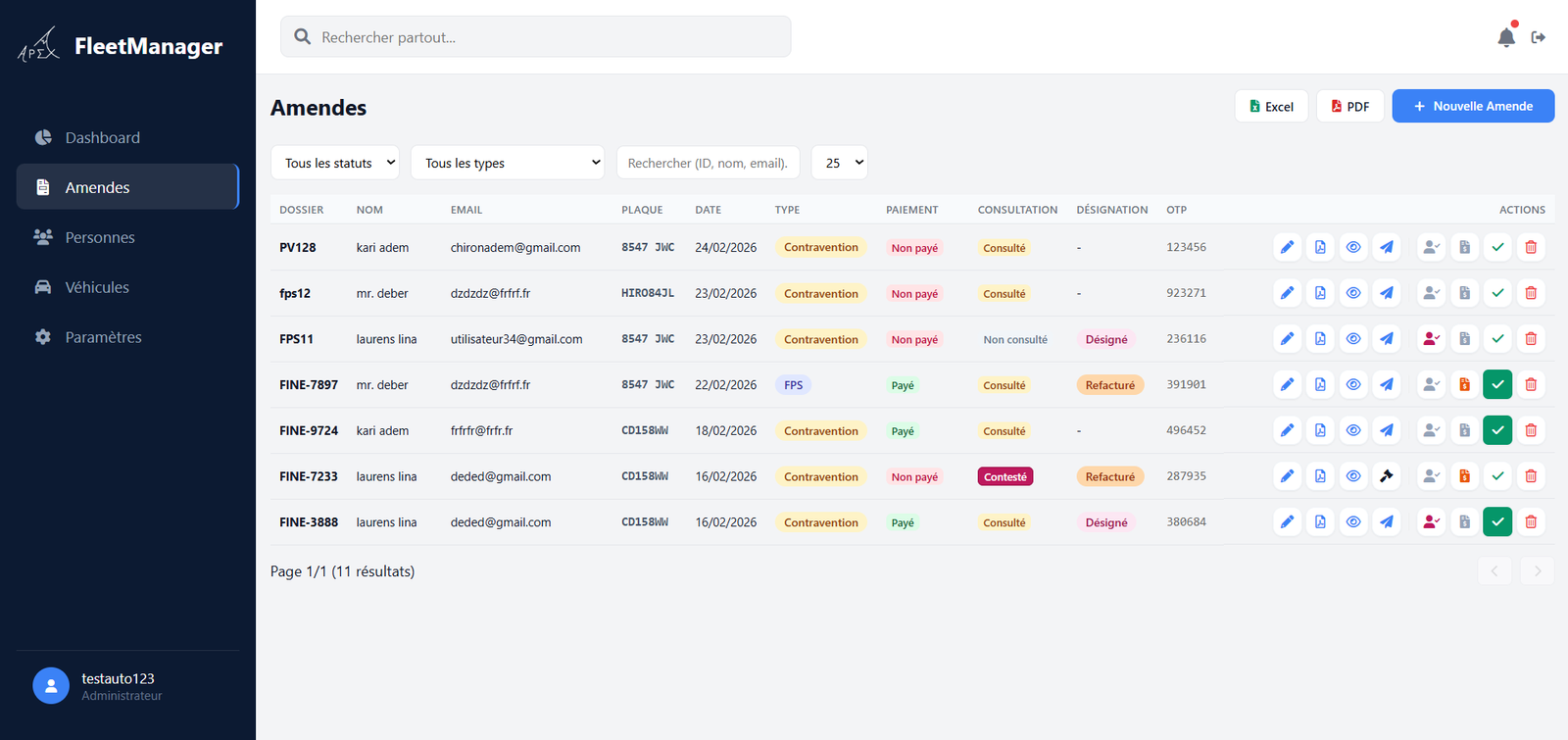The height and width of the screenshot is (740, 1568).
Task: Toggle paid checkmark for FINE-7233
Action: [1497, 476]
